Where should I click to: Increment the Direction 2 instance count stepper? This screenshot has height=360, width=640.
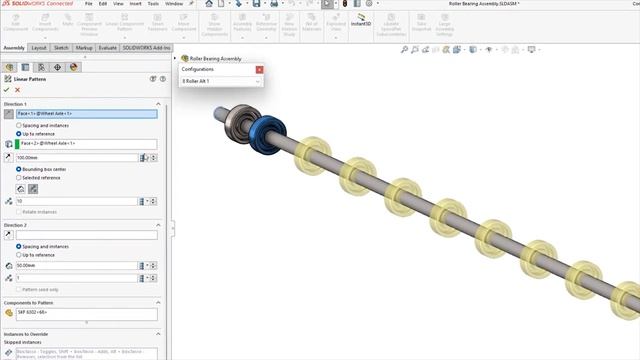153,276
